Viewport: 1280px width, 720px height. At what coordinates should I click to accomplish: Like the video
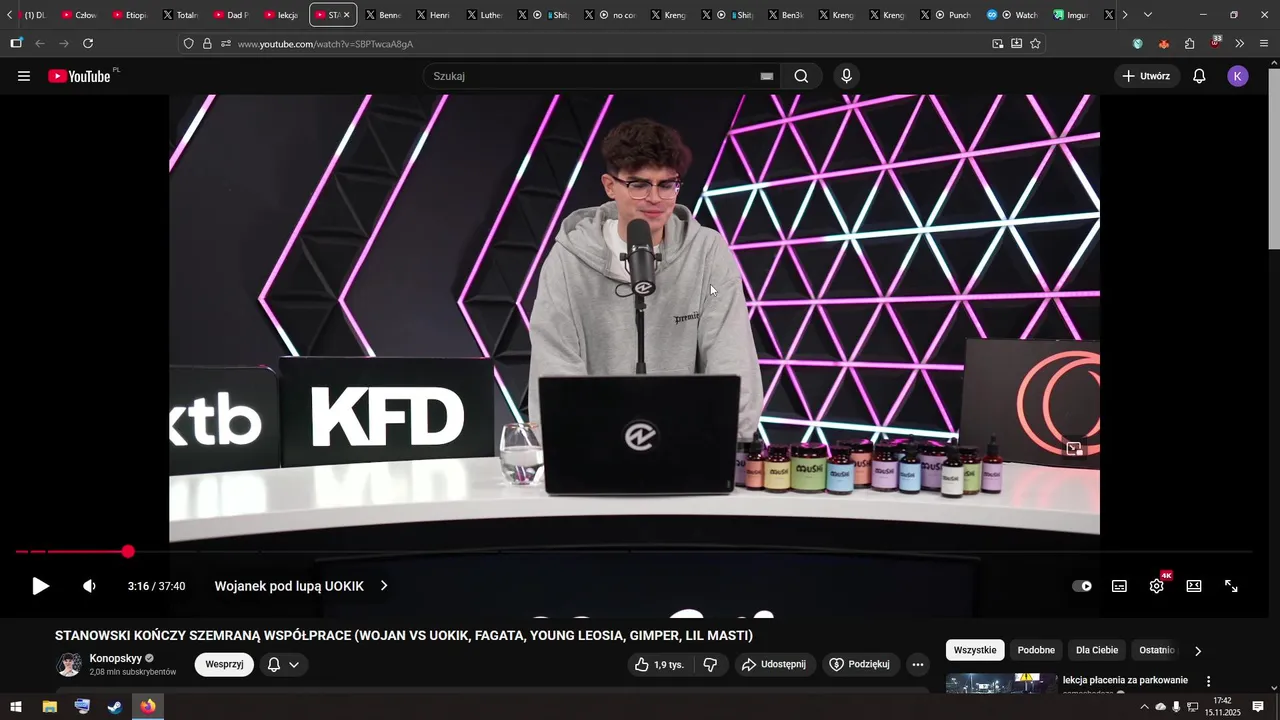tap(659, 665)
